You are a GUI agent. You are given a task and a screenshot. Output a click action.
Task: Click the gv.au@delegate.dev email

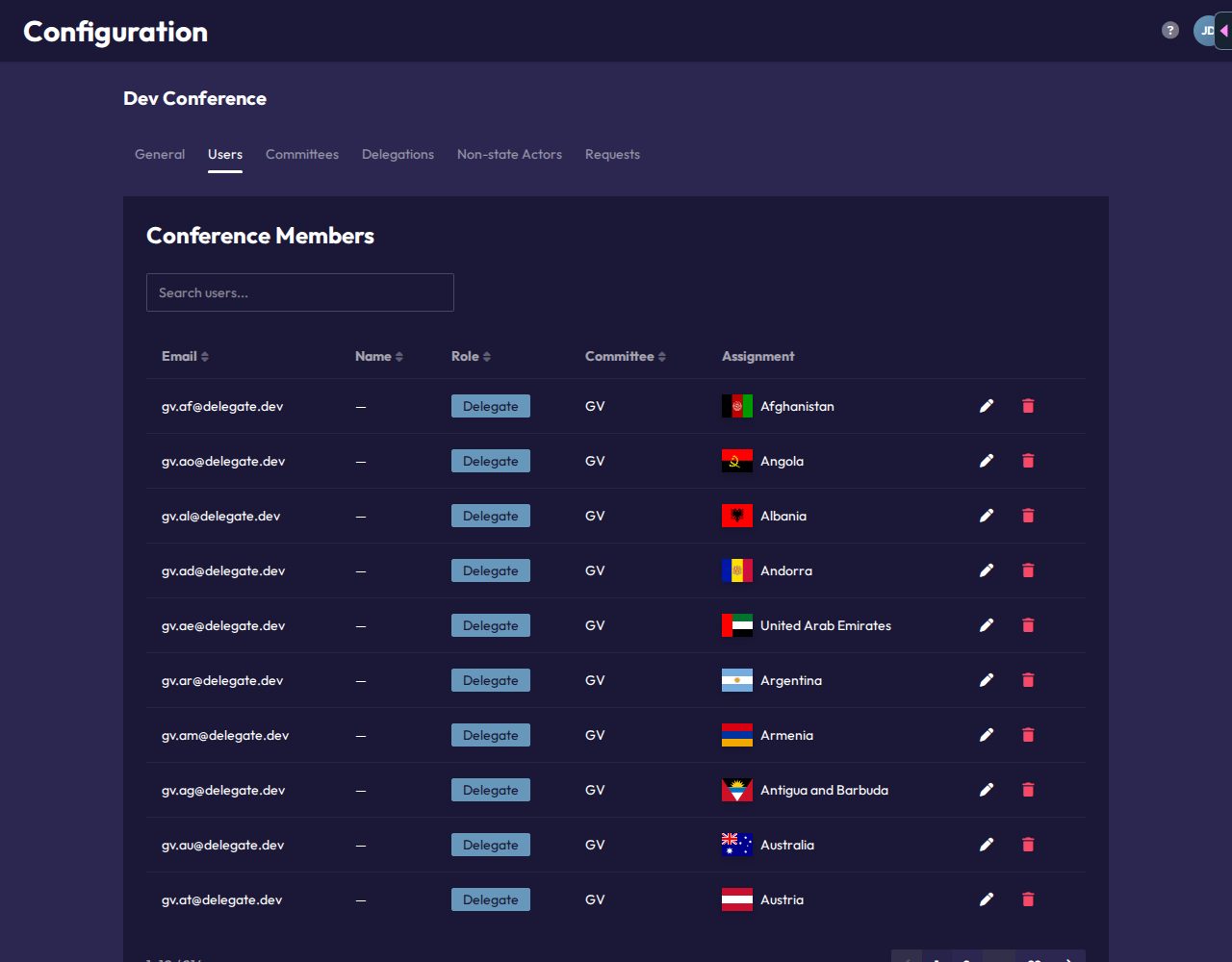coord(223,845)
